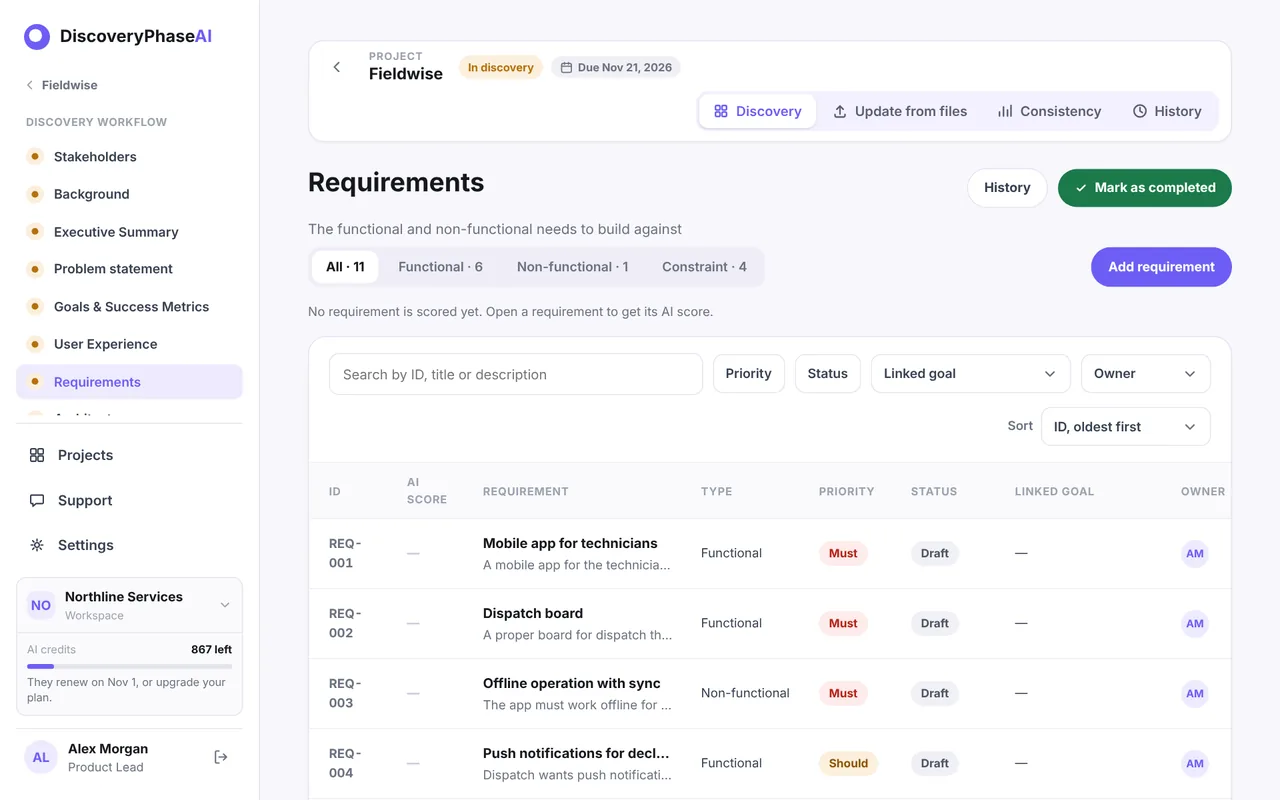
Task: Click the calendar icon in due date
Action: [566, 68]
